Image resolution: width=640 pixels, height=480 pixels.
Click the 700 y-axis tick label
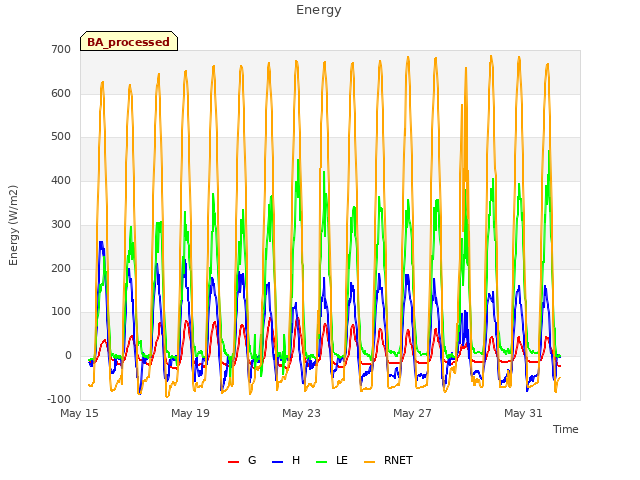point(61,49)
